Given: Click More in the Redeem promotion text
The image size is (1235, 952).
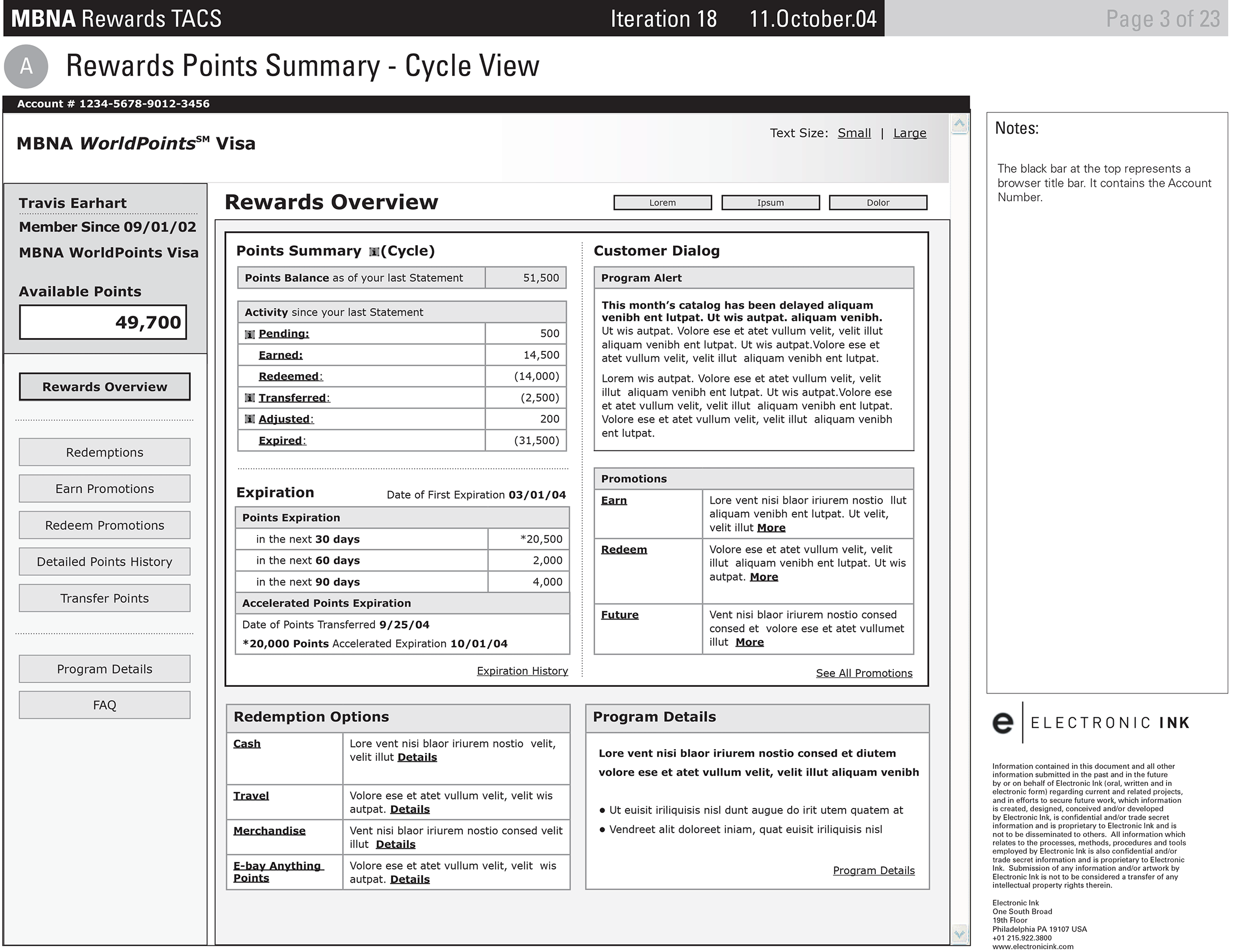Looking at the screenshot, I should [764, 577].
